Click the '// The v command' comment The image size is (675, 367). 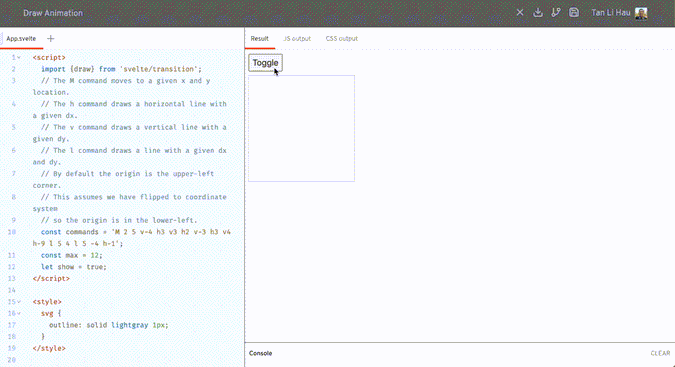point(130,133)
